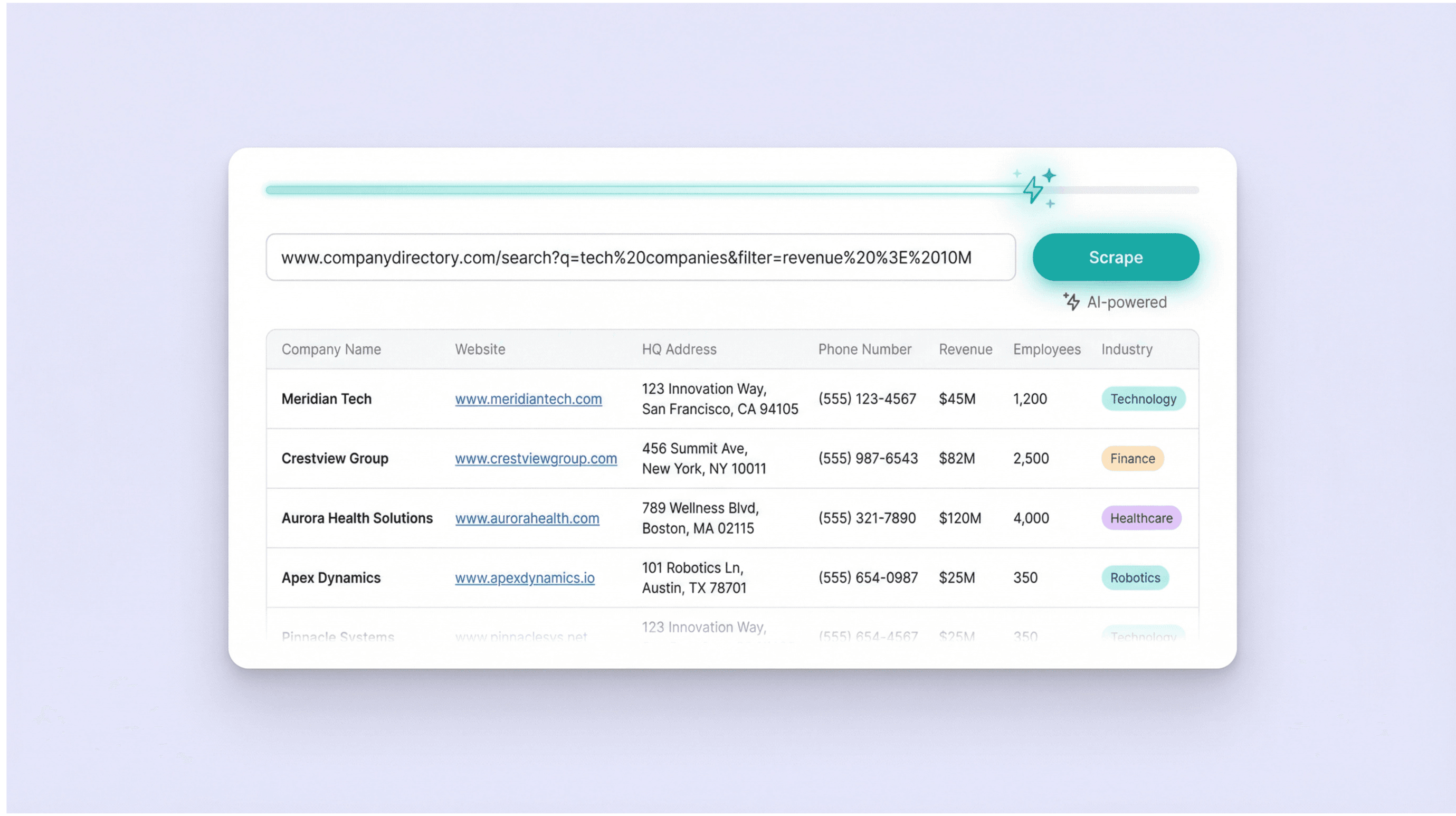
Task: Click the AI-powered lightning icon
Action: (1071, 301)
